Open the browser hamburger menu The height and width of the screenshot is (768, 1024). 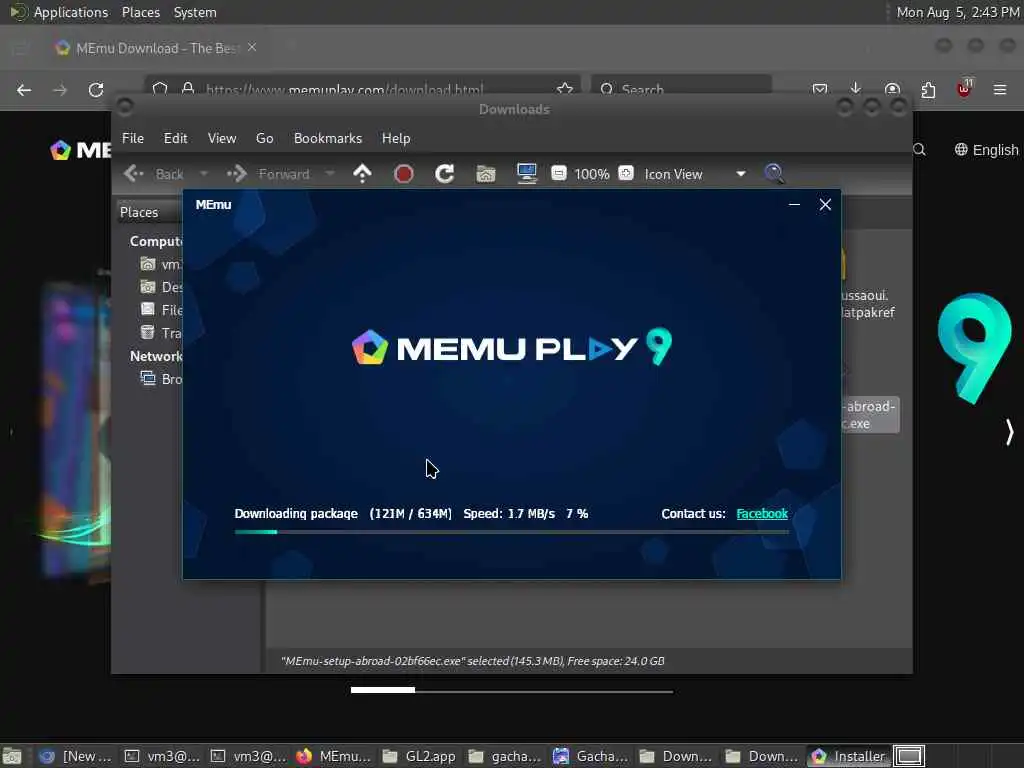(x=1000, y=89)
